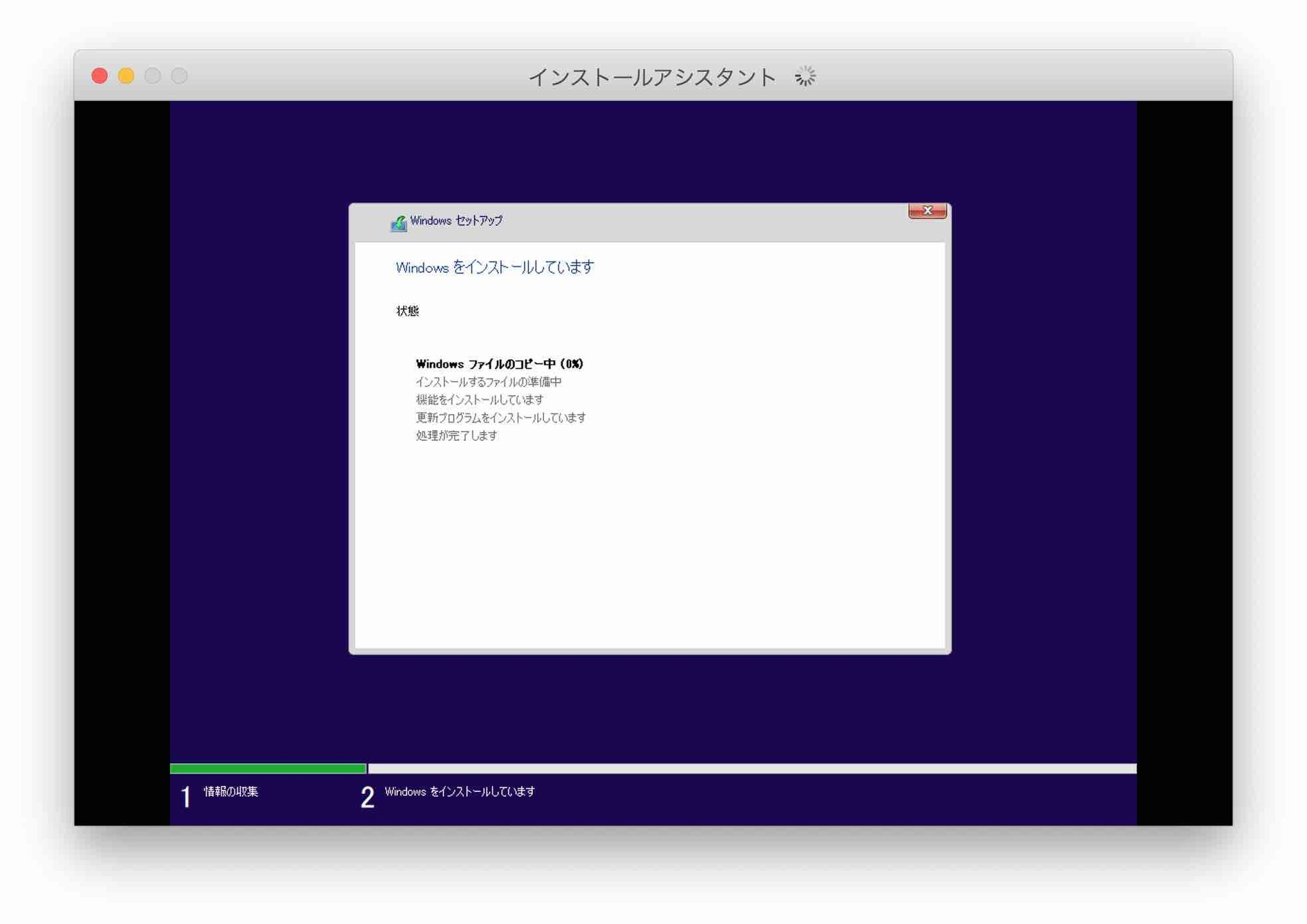Select the 更新プログラムをインストールしています line

point(501,418)
